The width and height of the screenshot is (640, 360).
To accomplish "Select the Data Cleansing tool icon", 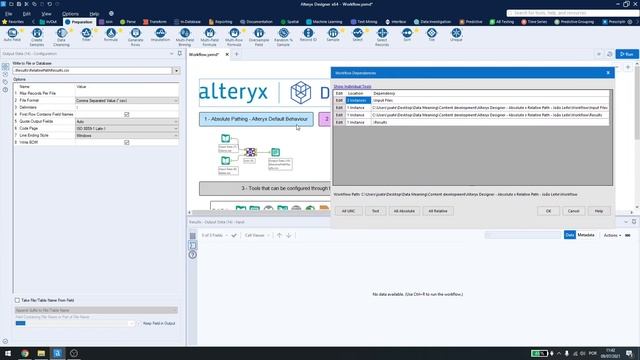I will [62, 33].
